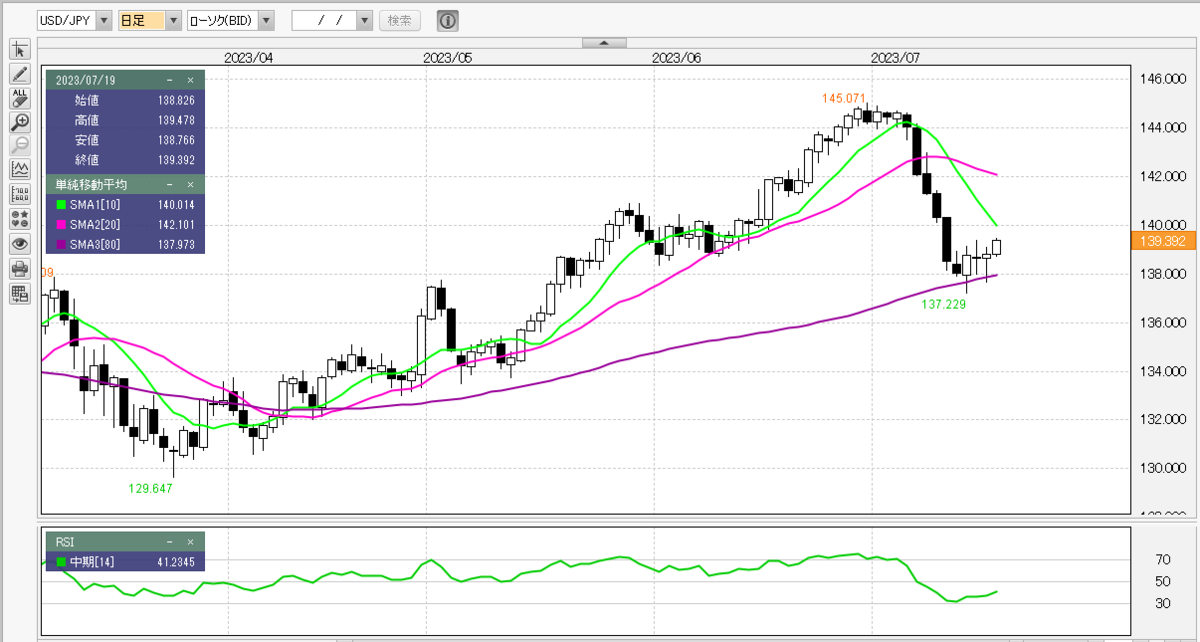Click the 終値 value 139.392 in panel
Screen dimensions: 1200x642
[175, 160]
